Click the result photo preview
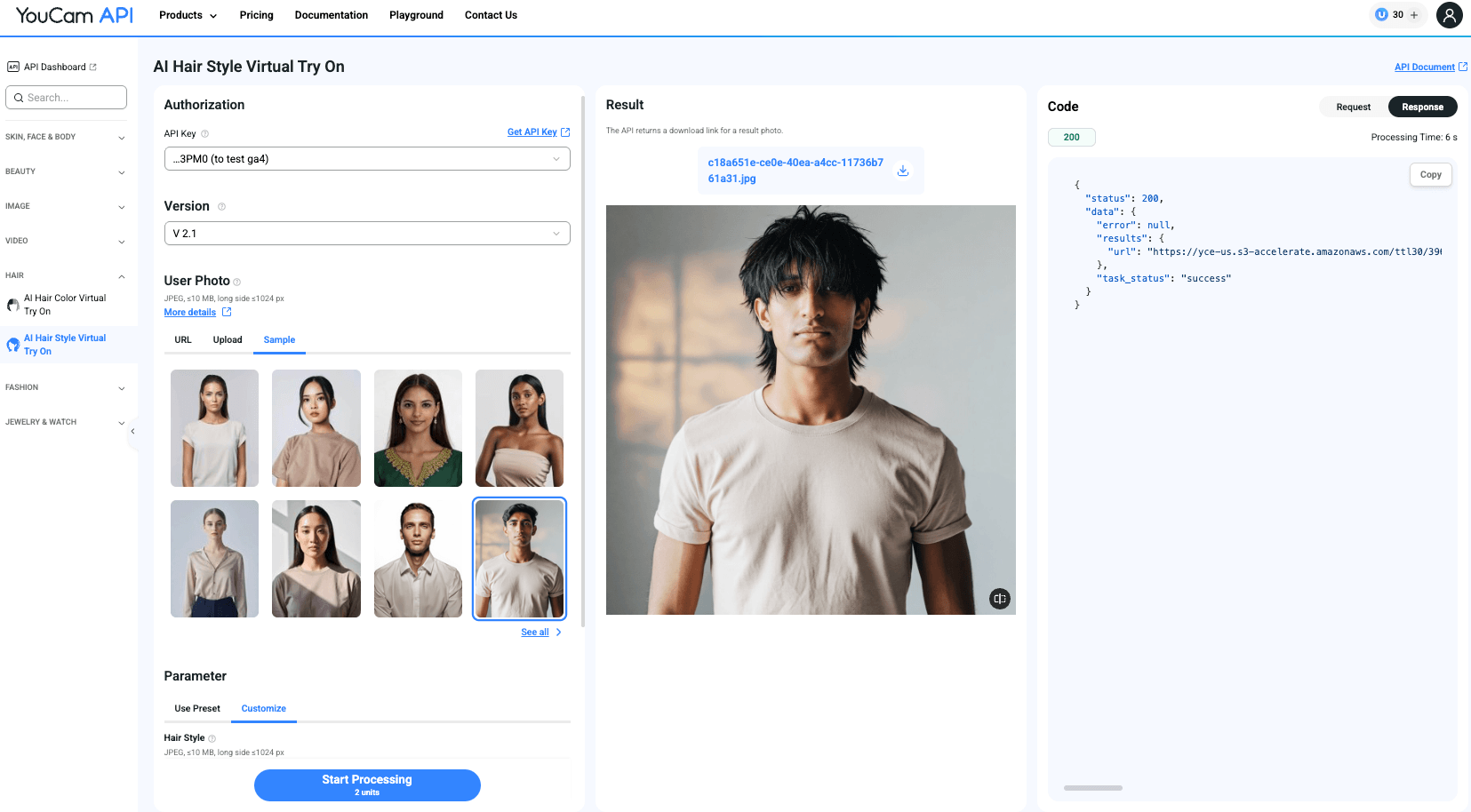This screenshot has width=1471, height=812. click(811, 410)
